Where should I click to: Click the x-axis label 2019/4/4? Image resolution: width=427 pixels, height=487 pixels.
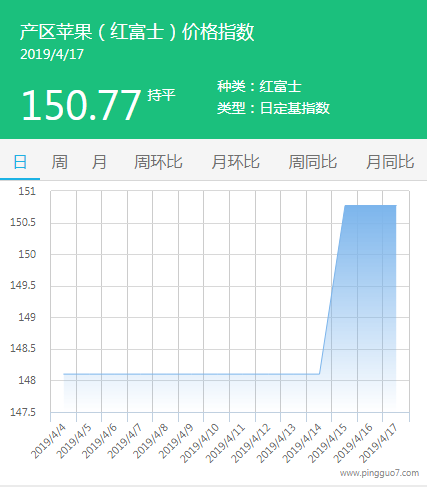coord(48,442)
